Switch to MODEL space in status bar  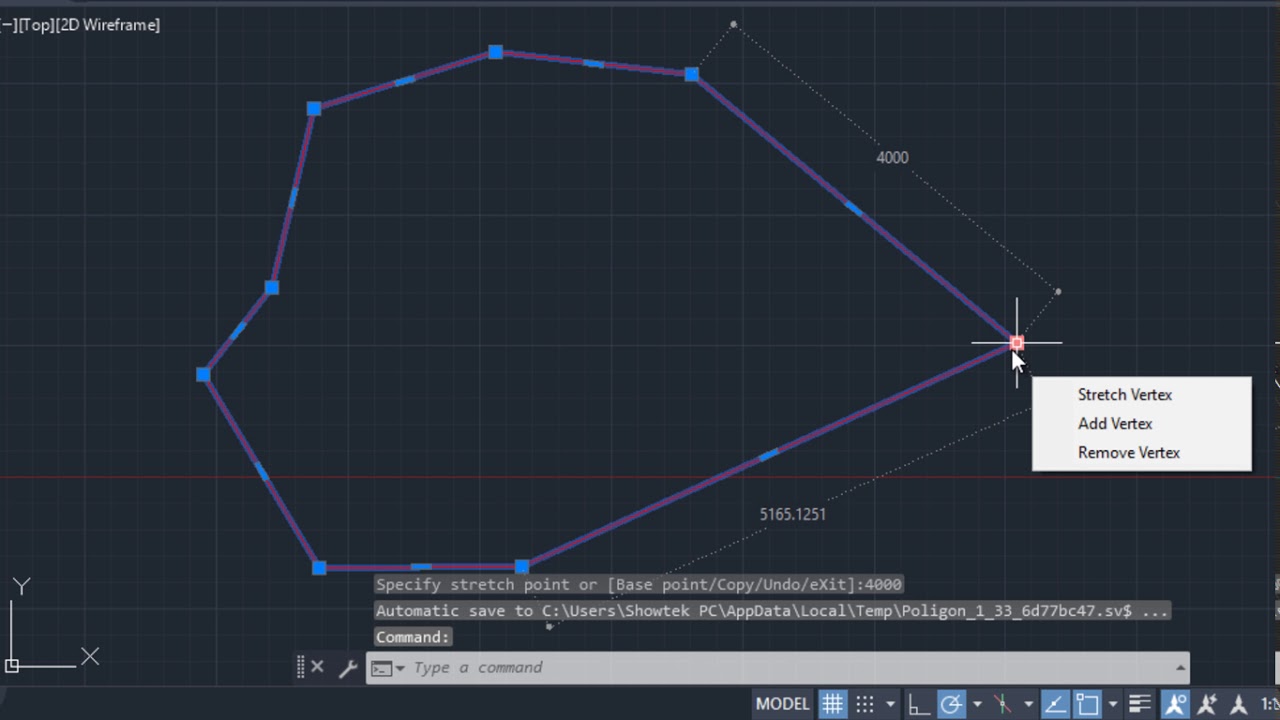click(x=782, y=704)
